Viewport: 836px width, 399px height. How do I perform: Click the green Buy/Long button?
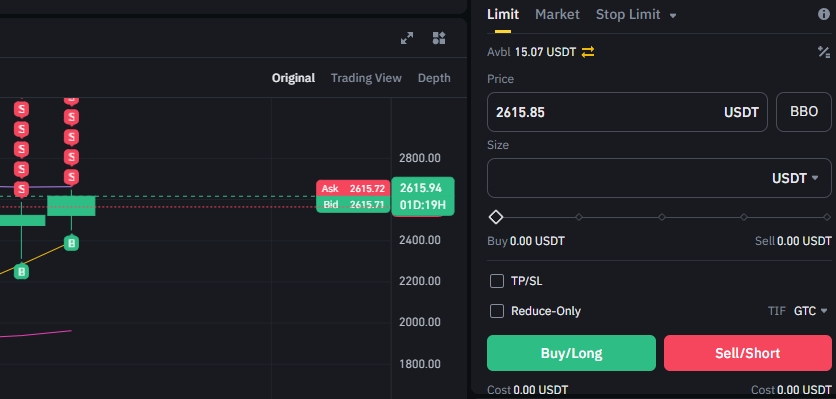[x=571, y=353]
